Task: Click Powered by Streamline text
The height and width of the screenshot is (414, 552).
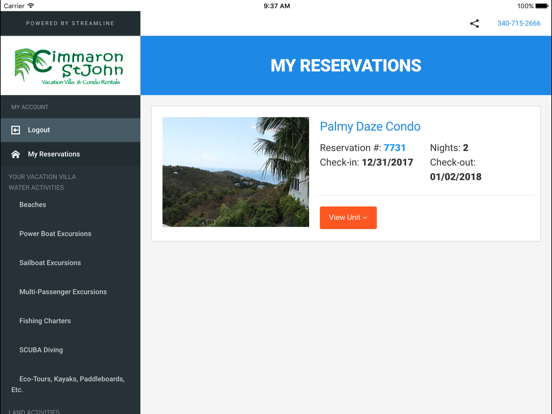Action: pos(70,23)
